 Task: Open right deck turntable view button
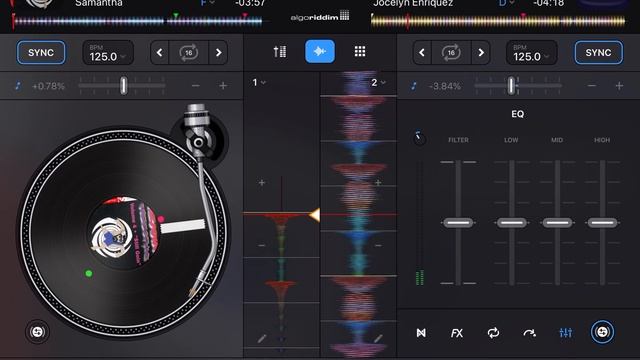(x=602, y=332)
